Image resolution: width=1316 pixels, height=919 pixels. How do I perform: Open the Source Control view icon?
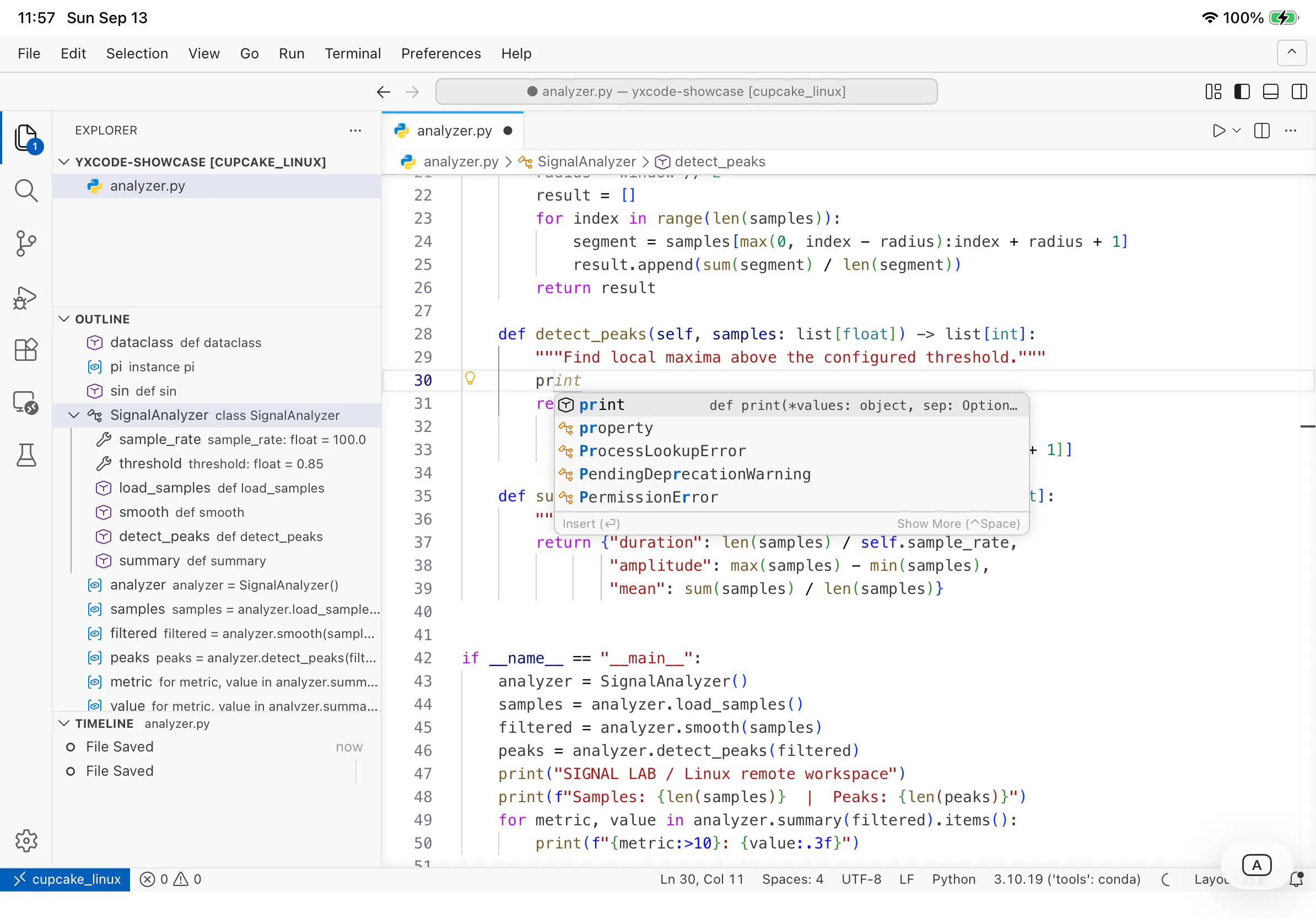(x=26, y=244)
